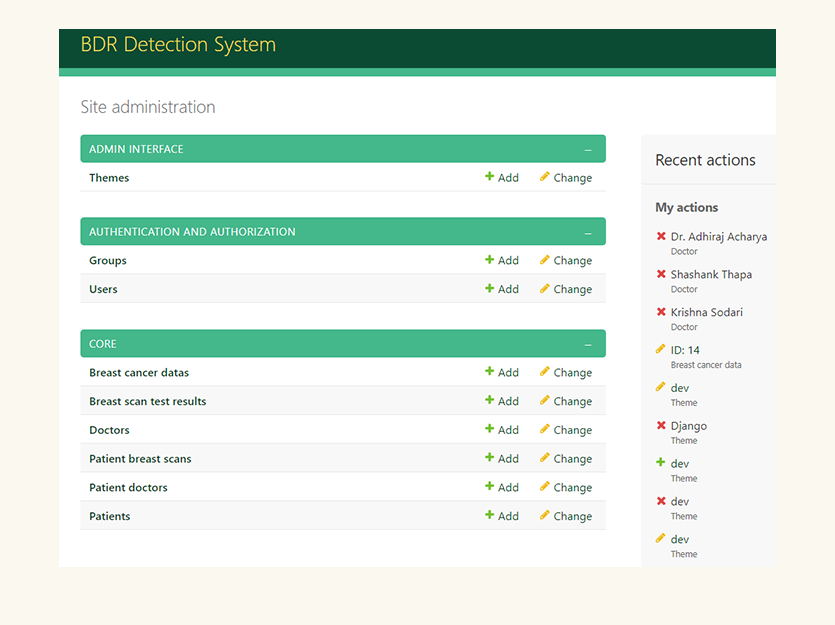Click the Breast cancer data label under ID: 14
The image size is (835, 625).
pos(706,365)
